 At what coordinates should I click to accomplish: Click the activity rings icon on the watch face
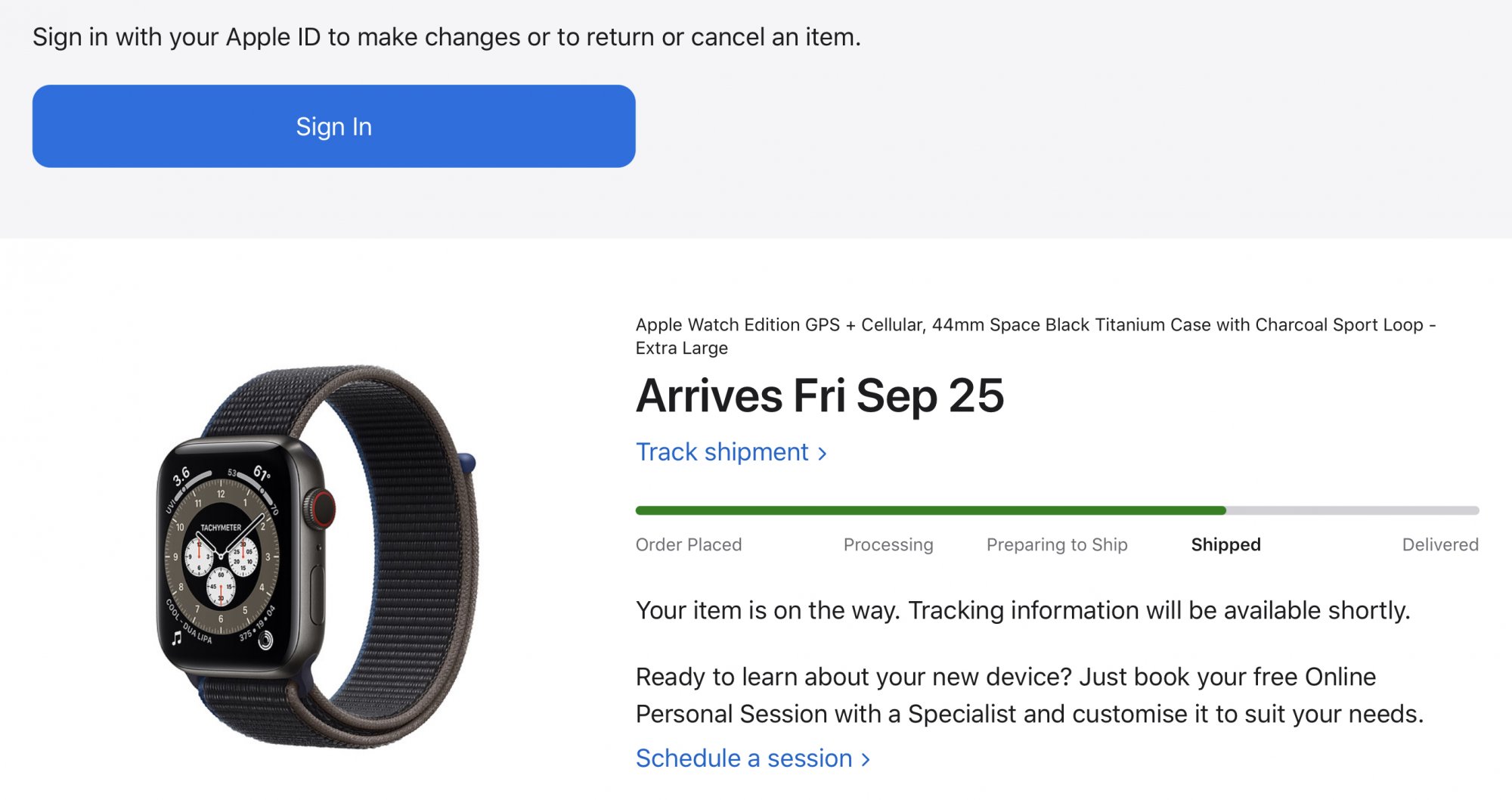tap(265, 641)
